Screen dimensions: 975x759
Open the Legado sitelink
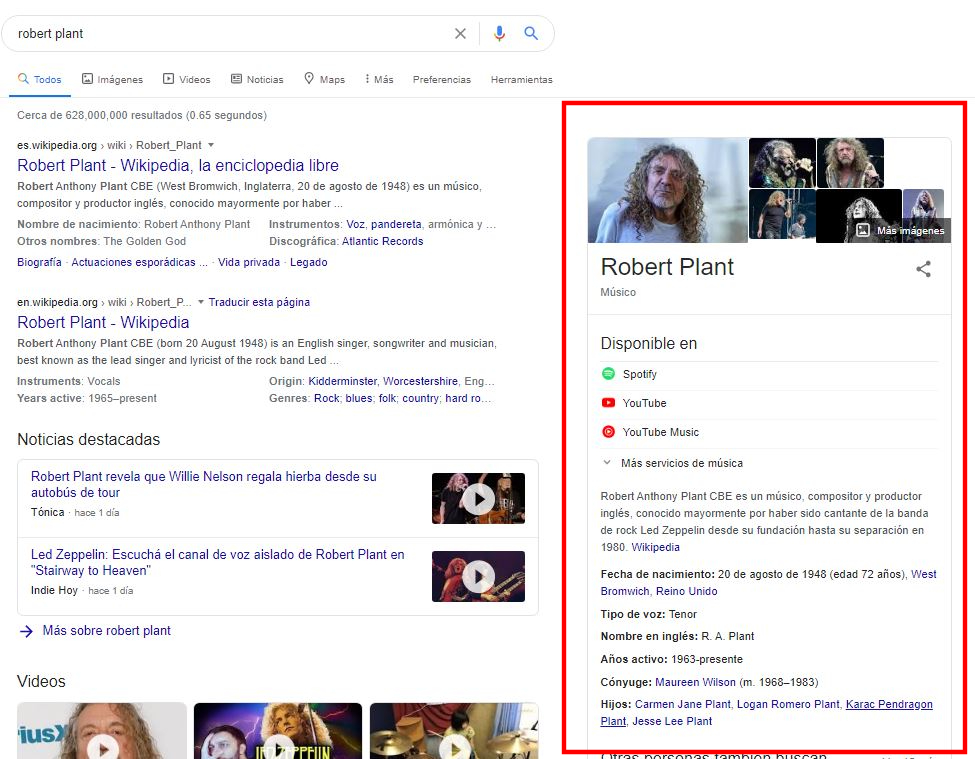point(308,262)
